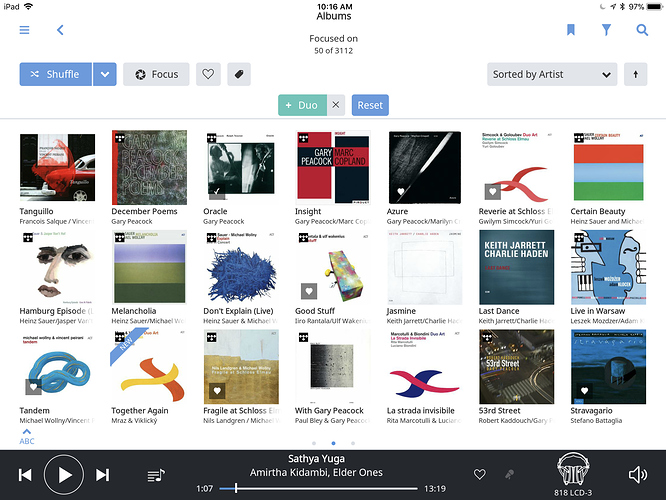Toggle heart on Reverie at Schloss cover
The image size is (666, 500).
tap(493, 192)
